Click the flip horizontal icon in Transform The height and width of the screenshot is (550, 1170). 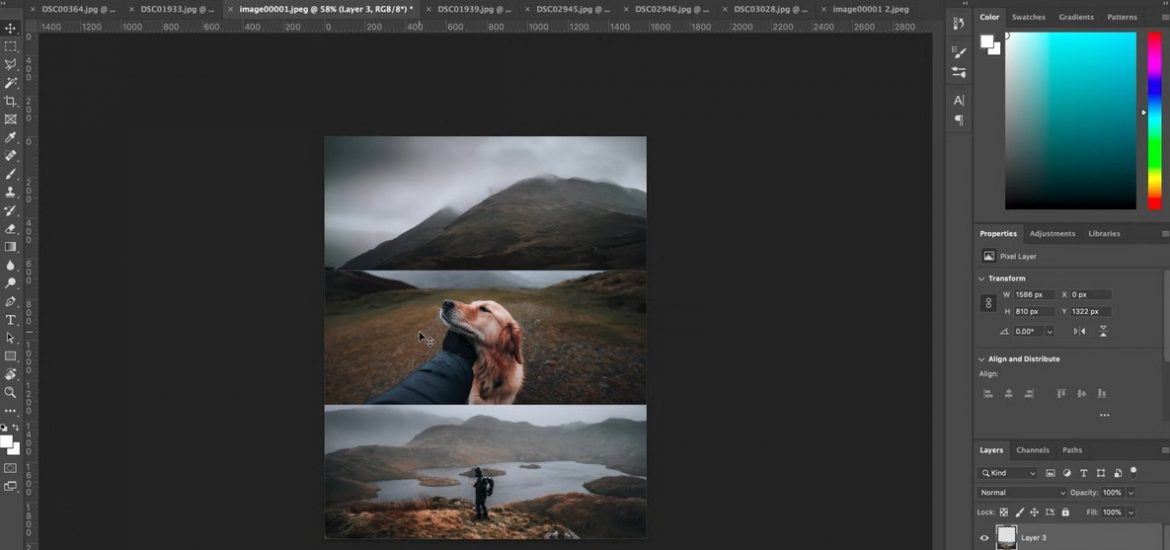point(1079,331)
